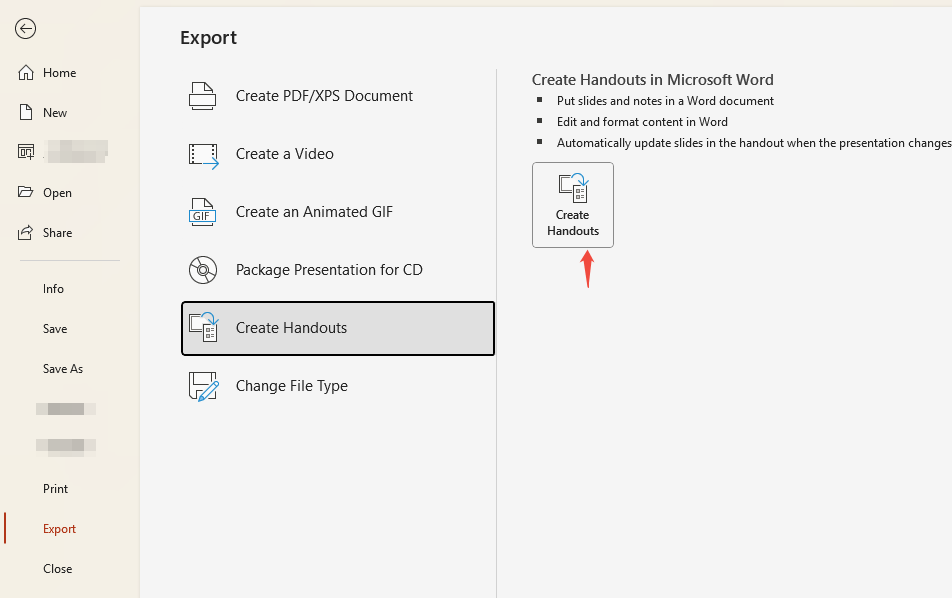Click the Open folder icon
The width and height of the screenshot is (952, 598).
point(26,193)
